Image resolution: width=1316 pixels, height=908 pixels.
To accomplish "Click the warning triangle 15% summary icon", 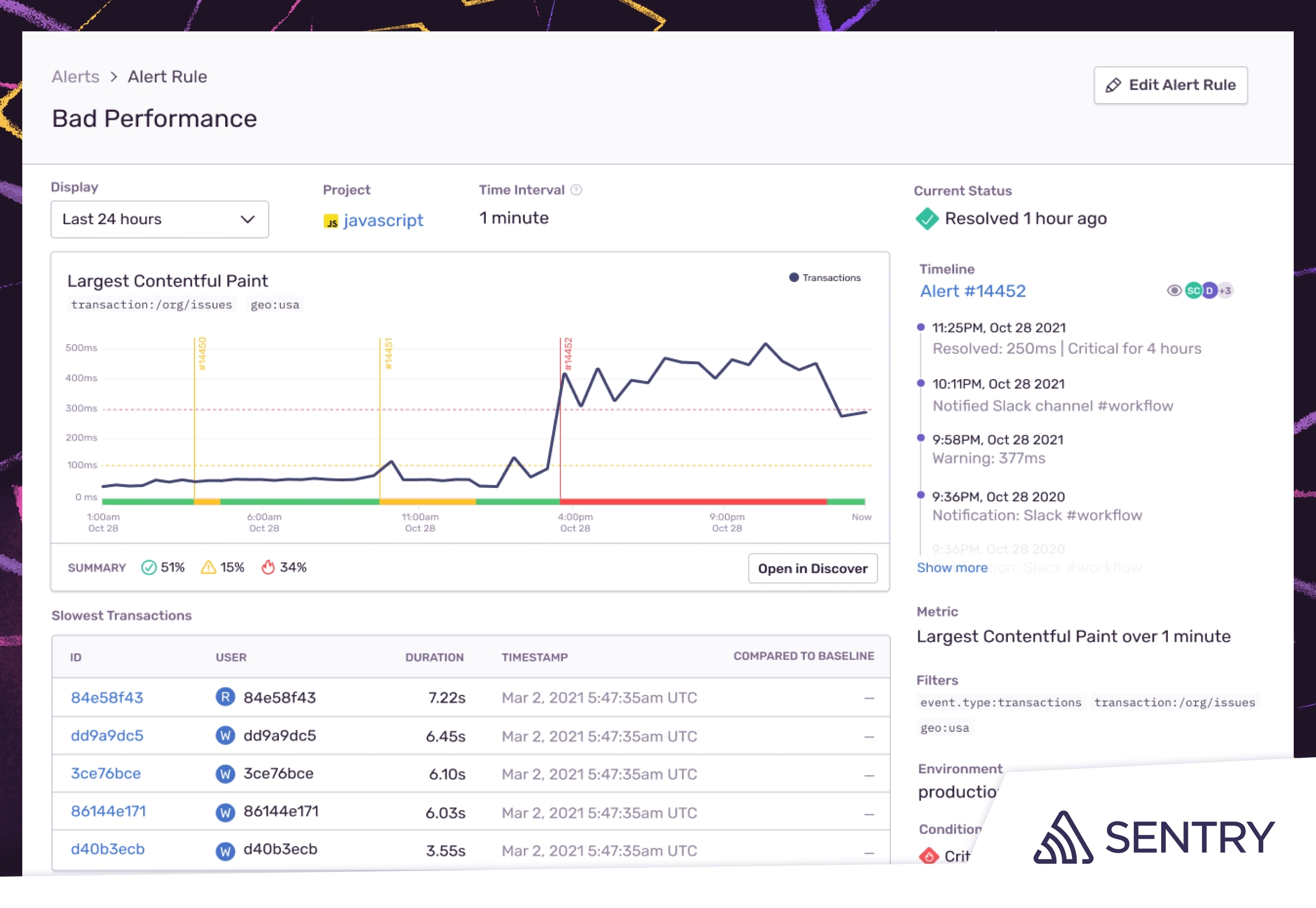I will pyautogui.click(x=208, y=568).
